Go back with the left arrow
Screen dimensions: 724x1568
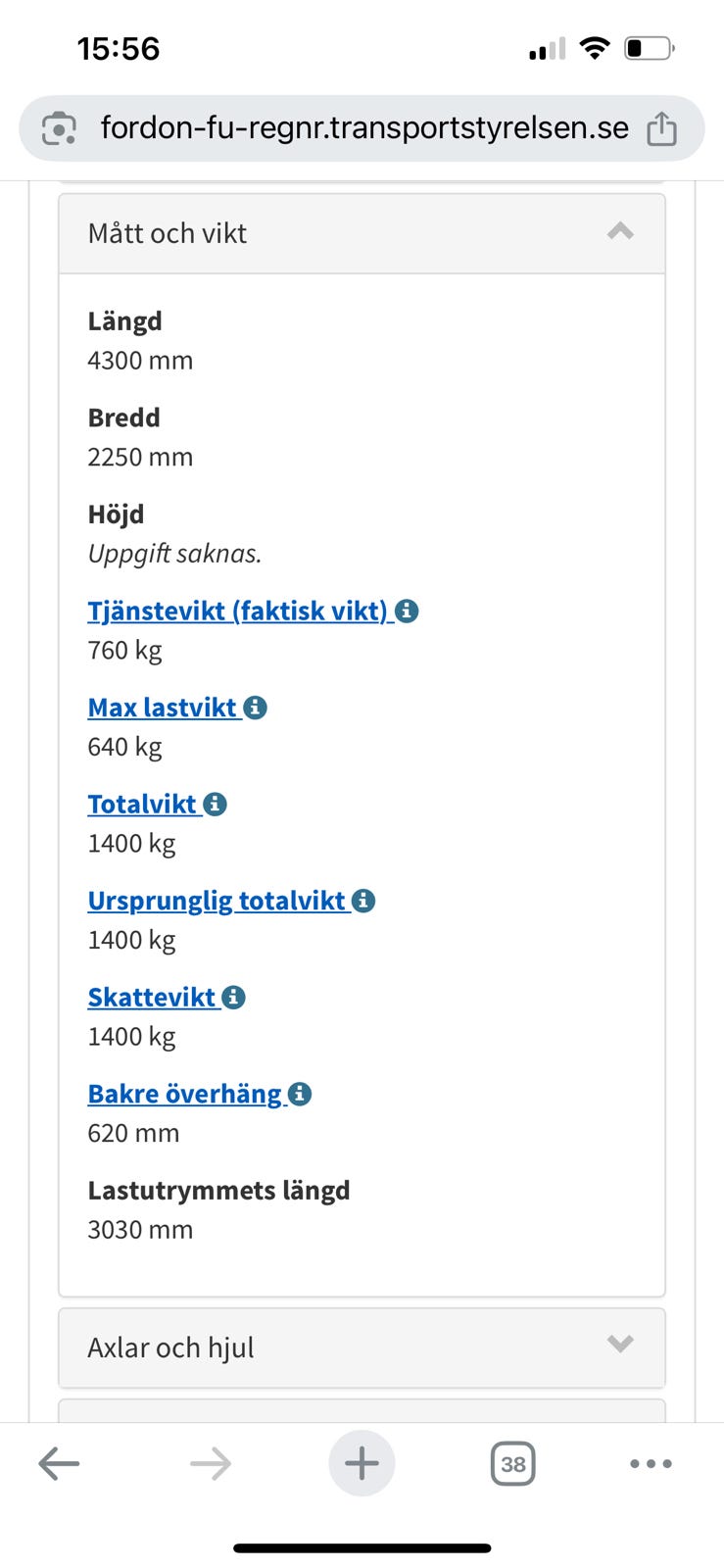click(59, 1464)
